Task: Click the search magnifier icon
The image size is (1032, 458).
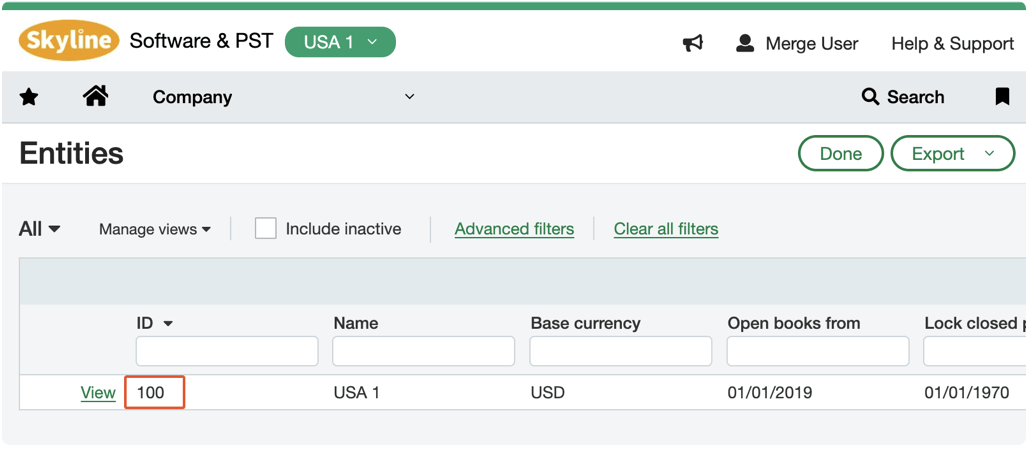Action: pyautogui.click(x=870, y=97)
